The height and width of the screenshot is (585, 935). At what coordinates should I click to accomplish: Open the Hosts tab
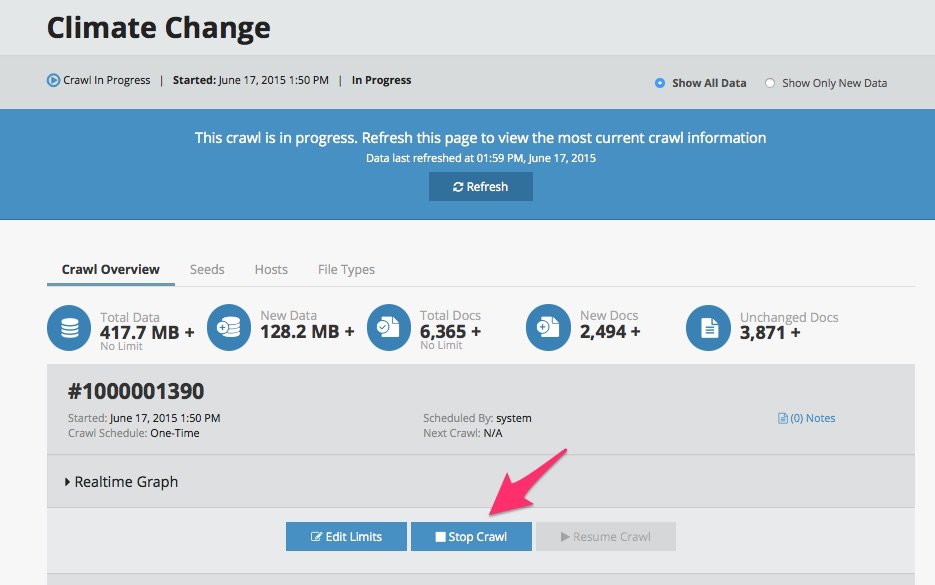271,269
